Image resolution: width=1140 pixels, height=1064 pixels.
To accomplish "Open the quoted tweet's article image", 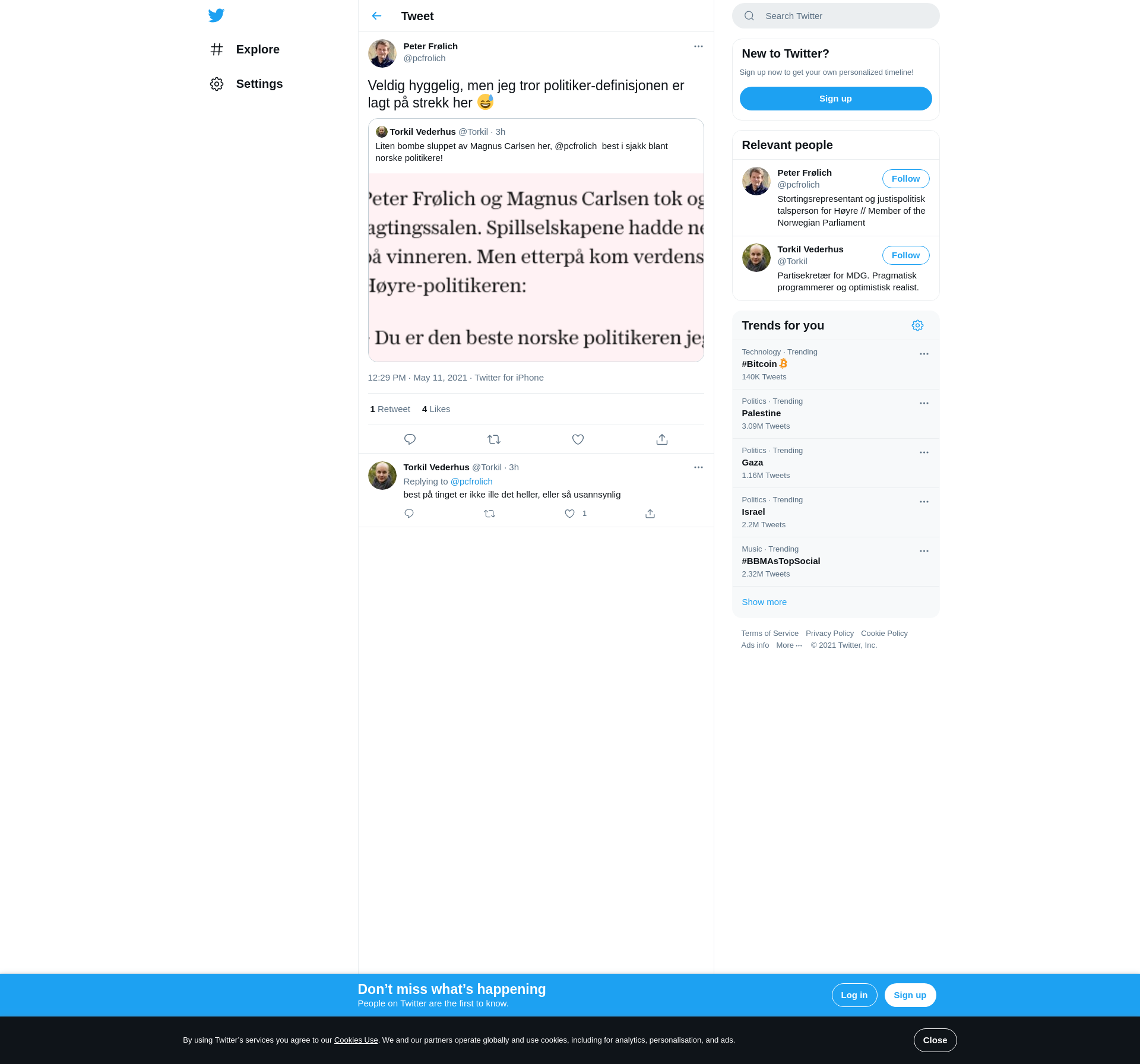I will pos(536,267).
